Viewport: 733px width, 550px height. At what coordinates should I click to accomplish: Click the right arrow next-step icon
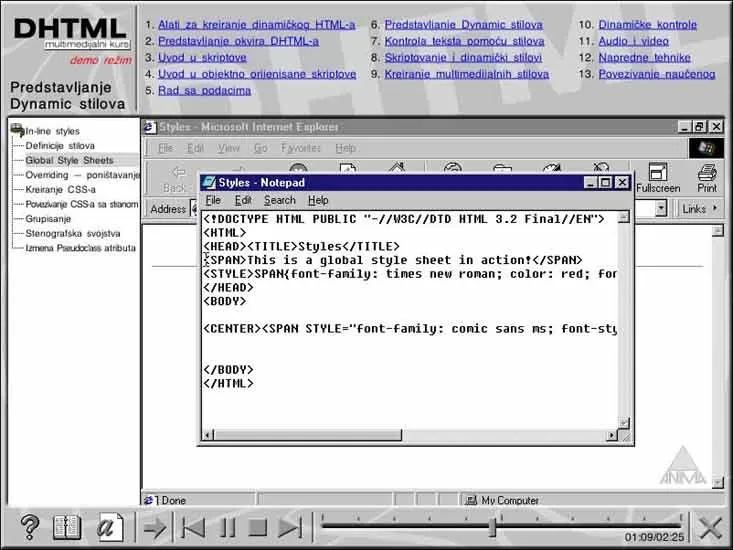[154, 528]
